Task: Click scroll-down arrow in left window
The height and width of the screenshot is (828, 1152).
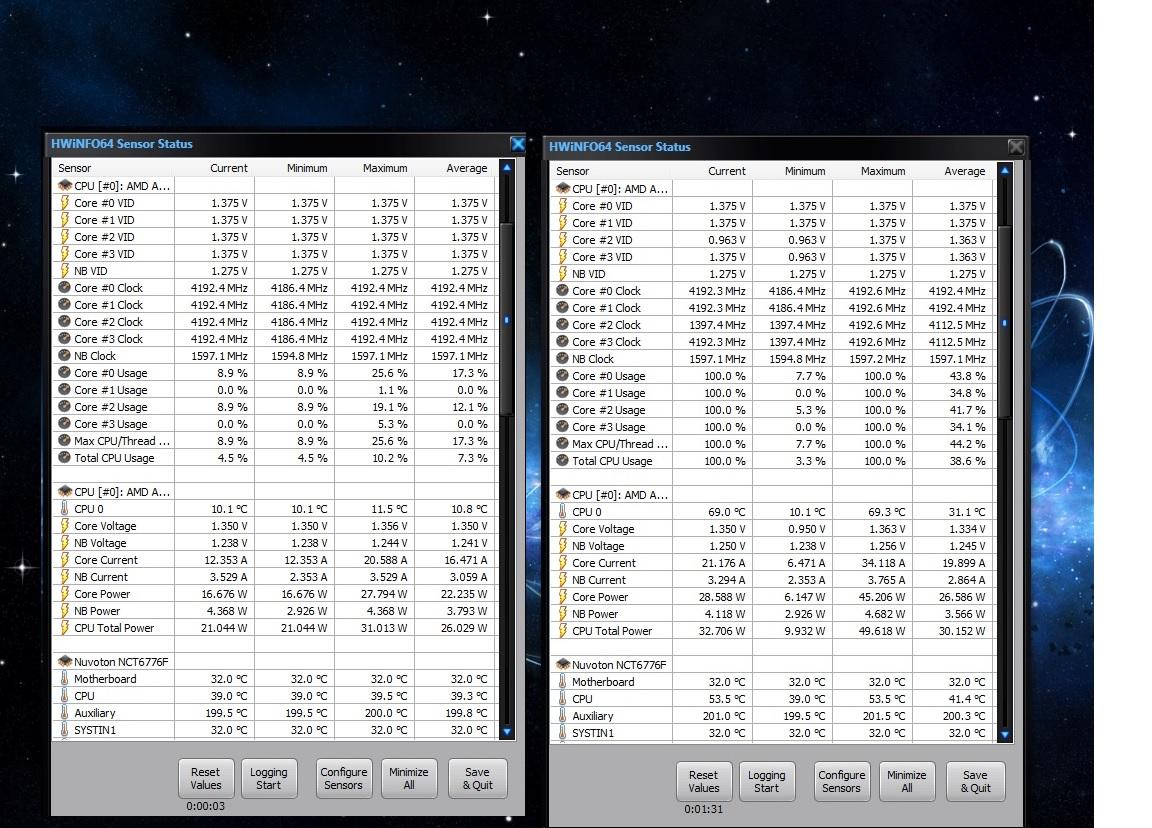Action: click(507, 732)
